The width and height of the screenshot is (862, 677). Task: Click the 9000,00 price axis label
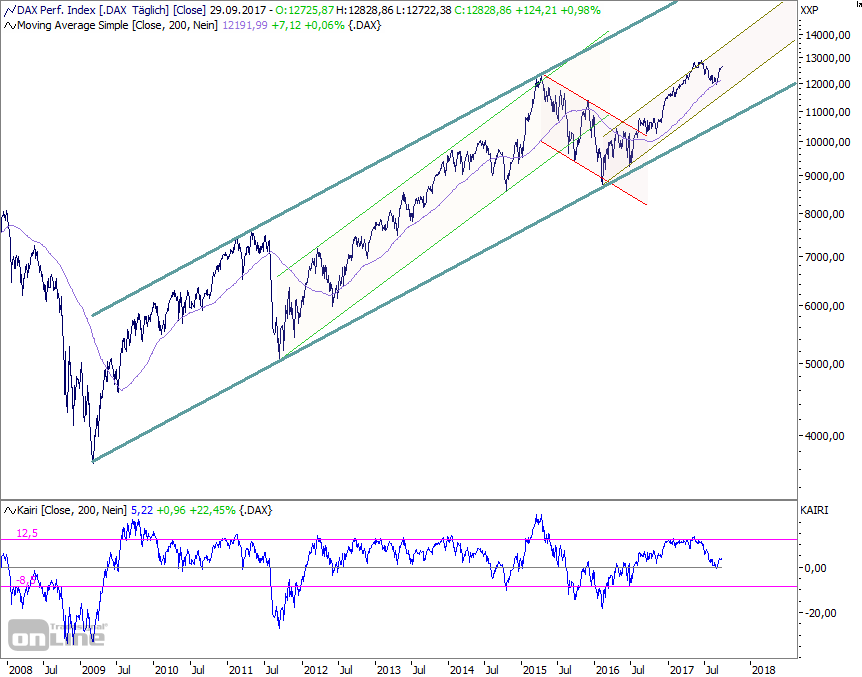pyautogui.click(x=825, y=177)
